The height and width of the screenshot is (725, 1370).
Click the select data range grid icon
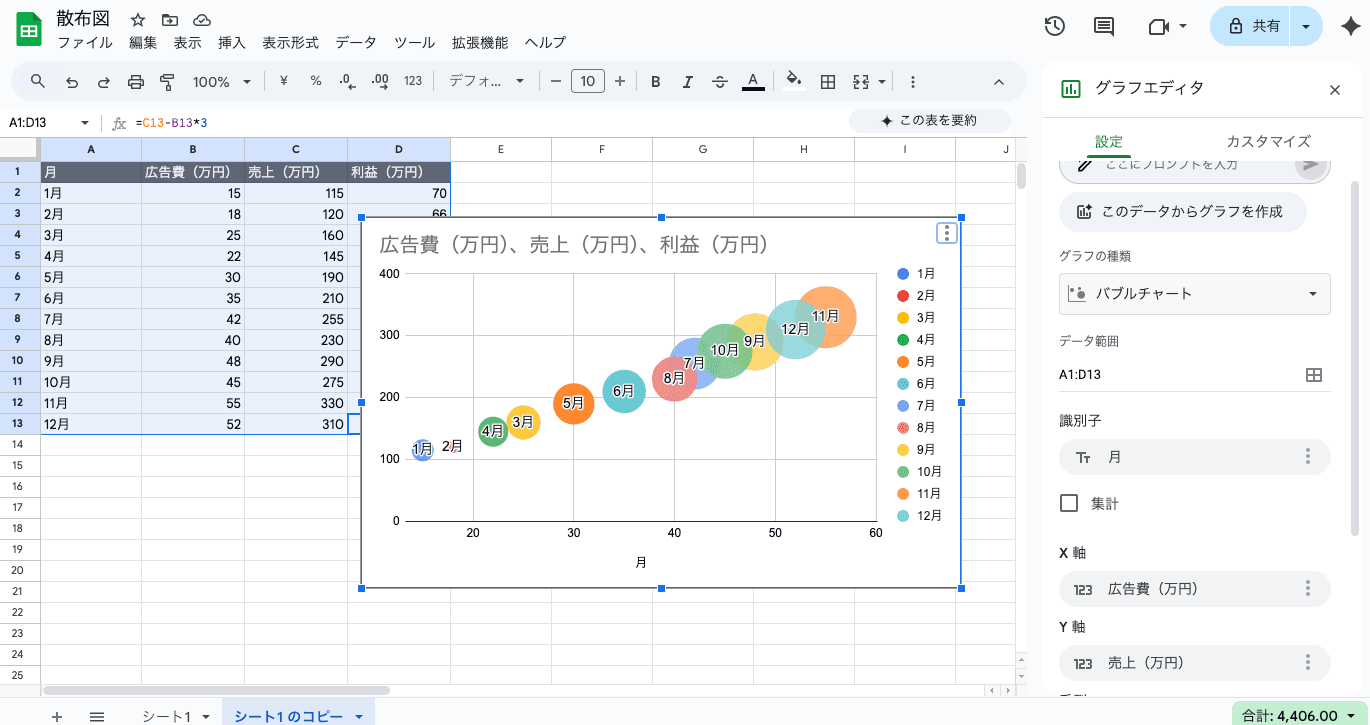[x=1314, y=375]
